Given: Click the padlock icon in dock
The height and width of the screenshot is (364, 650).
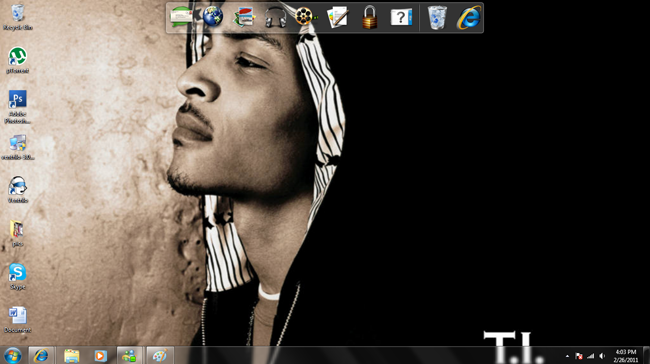Looking at the screenshot, I should 369,17.
